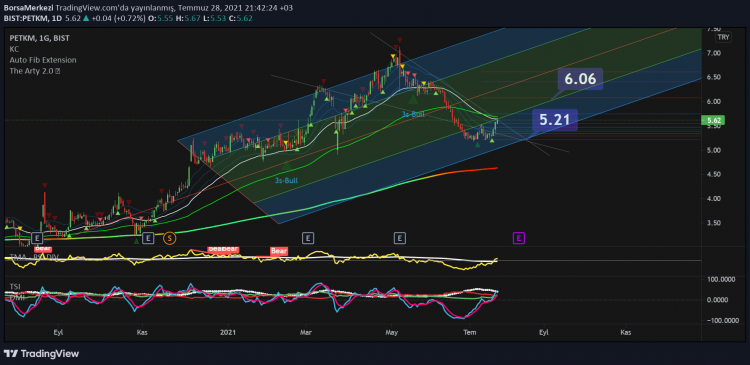This screenshot has height=365, width=750.
Task: Click the May time axis label
Action: [x=392, y=332]
